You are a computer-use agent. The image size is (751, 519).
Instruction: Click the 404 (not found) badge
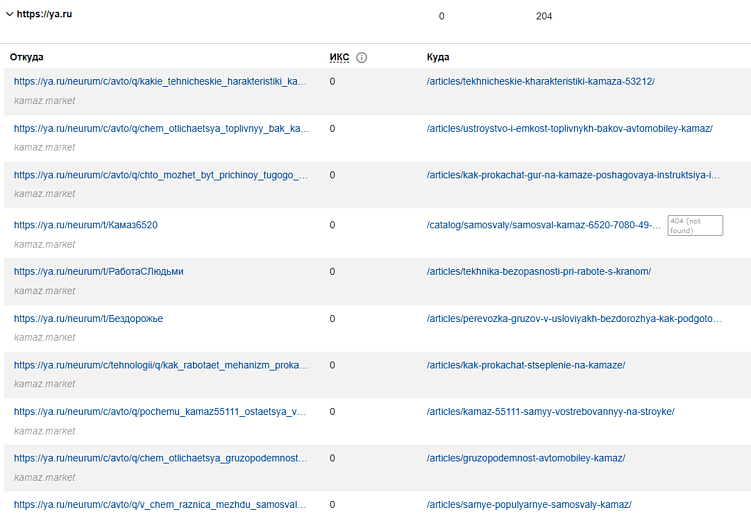click(x=695, y=225)
